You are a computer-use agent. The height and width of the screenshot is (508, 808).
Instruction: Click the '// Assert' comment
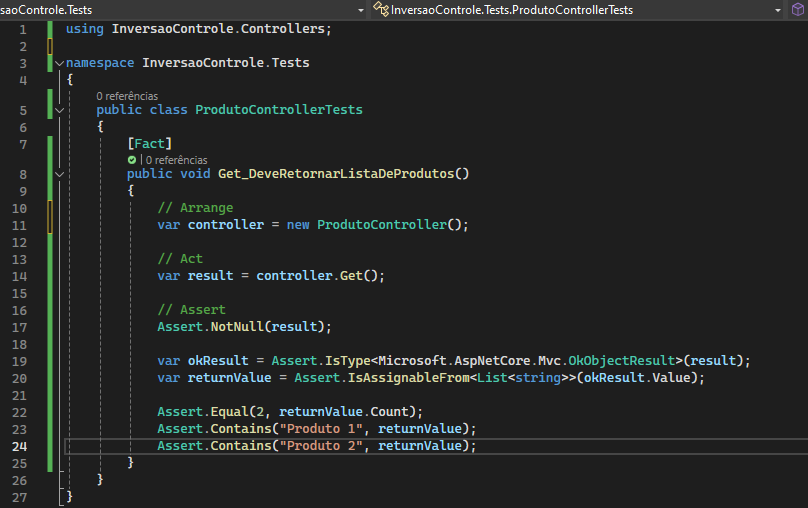[x=192, y=310]
